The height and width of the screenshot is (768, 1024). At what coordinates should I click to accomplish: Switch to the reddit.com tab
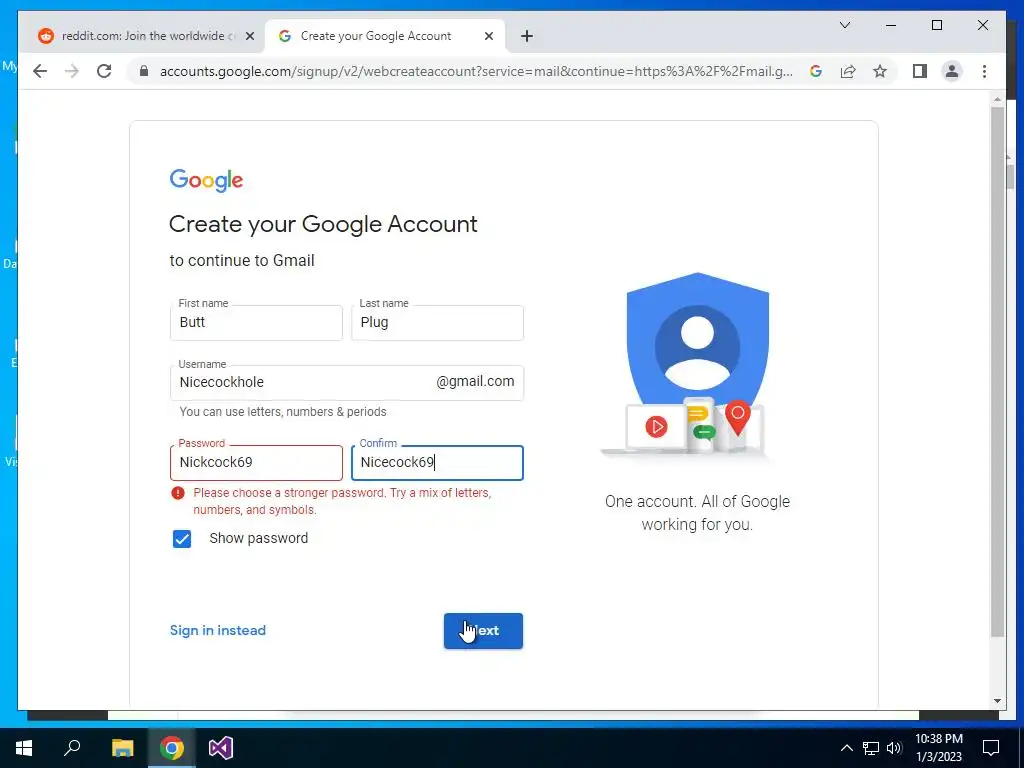(x=142, y=37)
